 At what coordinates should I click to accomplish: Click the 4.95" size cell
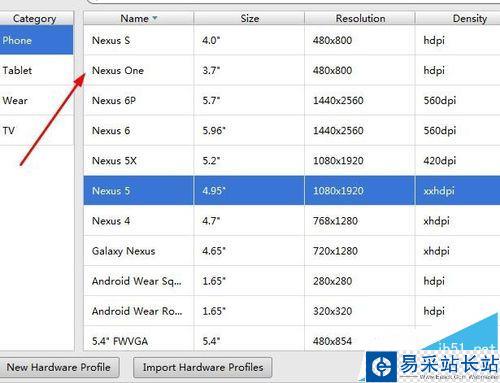click(x=249, y=191)
